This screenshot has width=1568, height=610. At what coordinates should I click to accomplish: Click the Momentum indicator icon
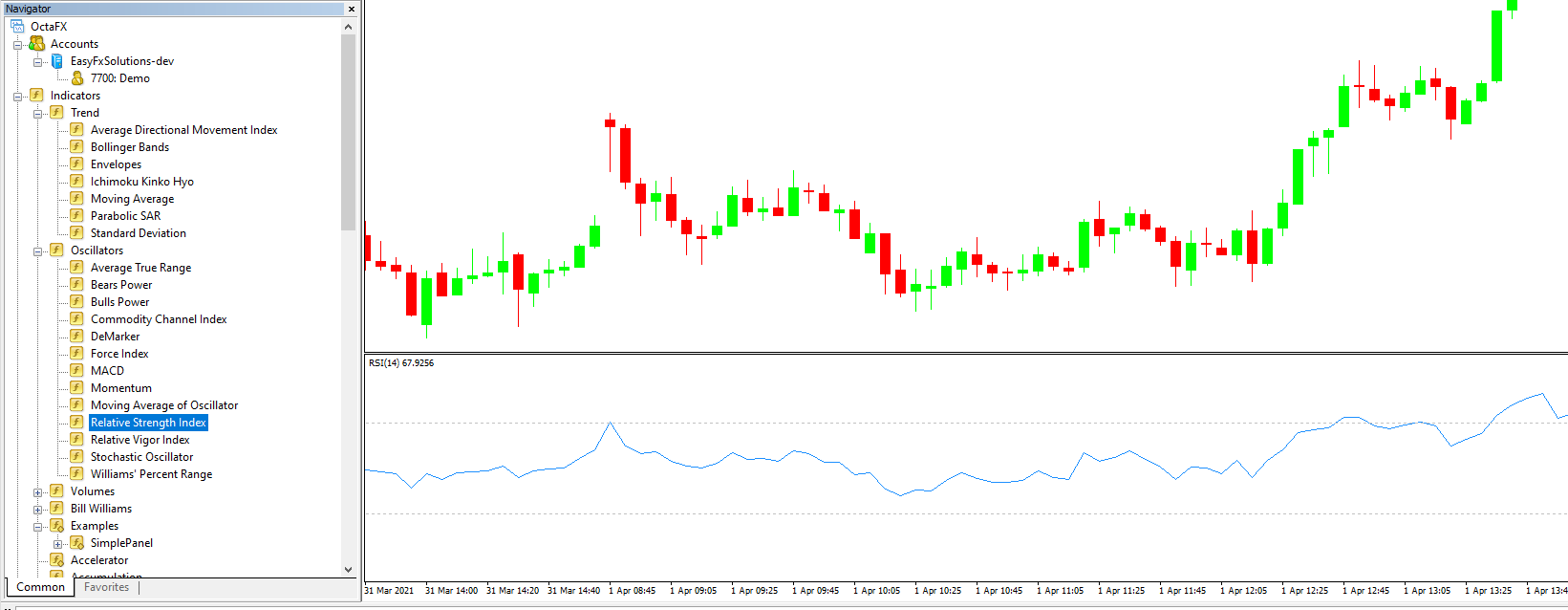(76, 388)
